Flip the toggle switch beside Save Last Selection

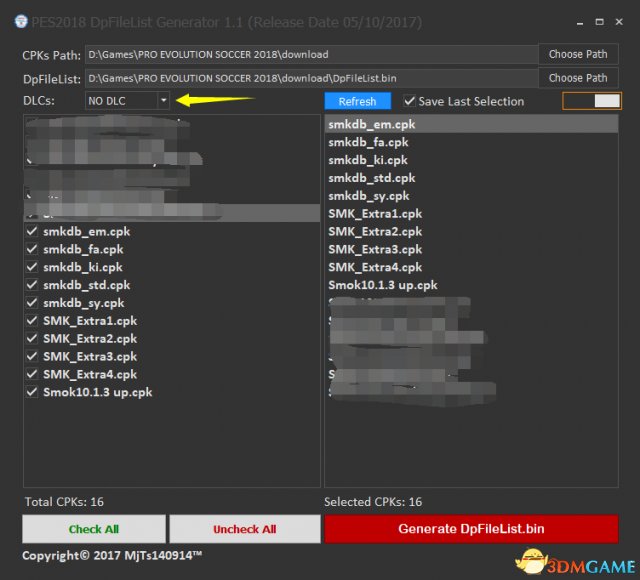pyautogui.click(x=592, y=101)
